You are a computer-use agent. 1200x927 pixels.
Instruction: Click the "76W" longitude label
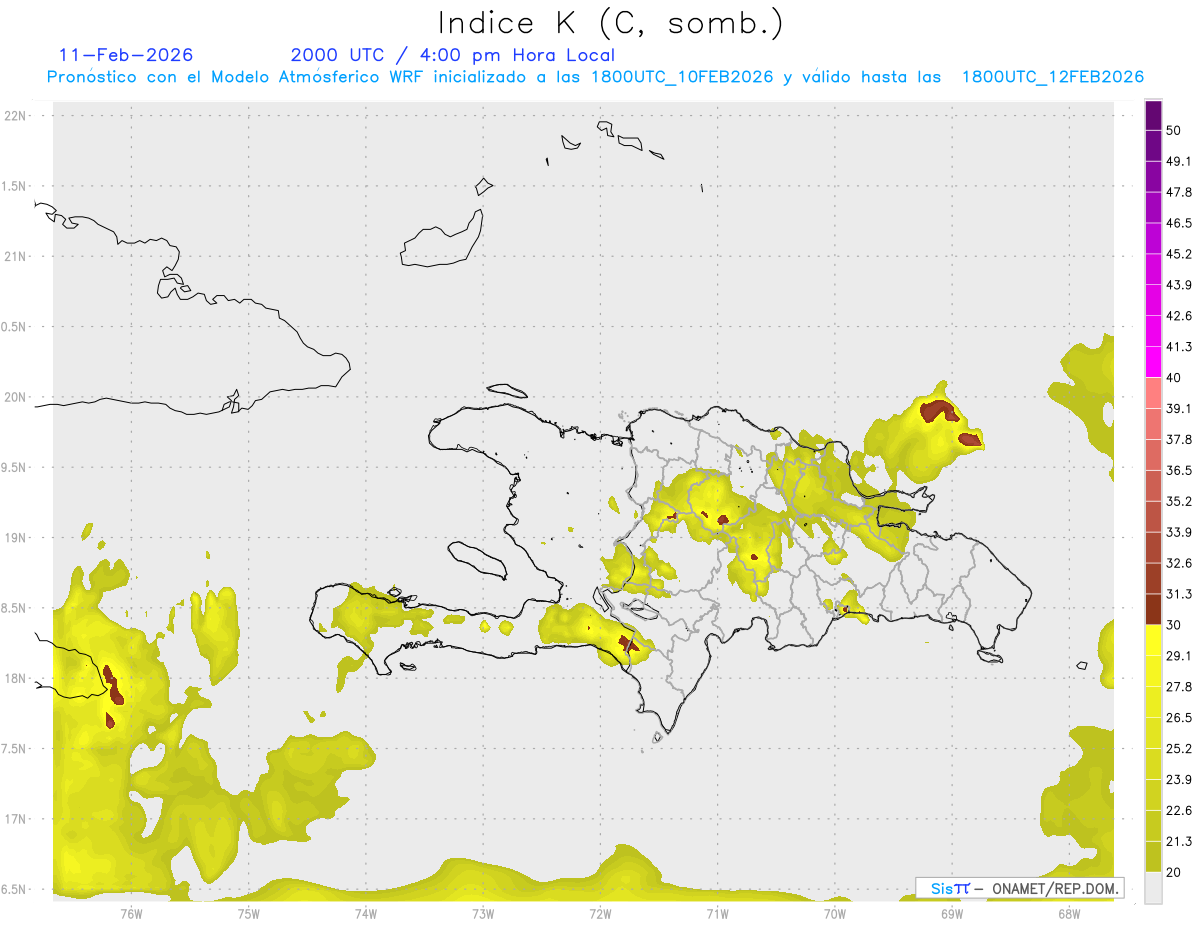131,913
